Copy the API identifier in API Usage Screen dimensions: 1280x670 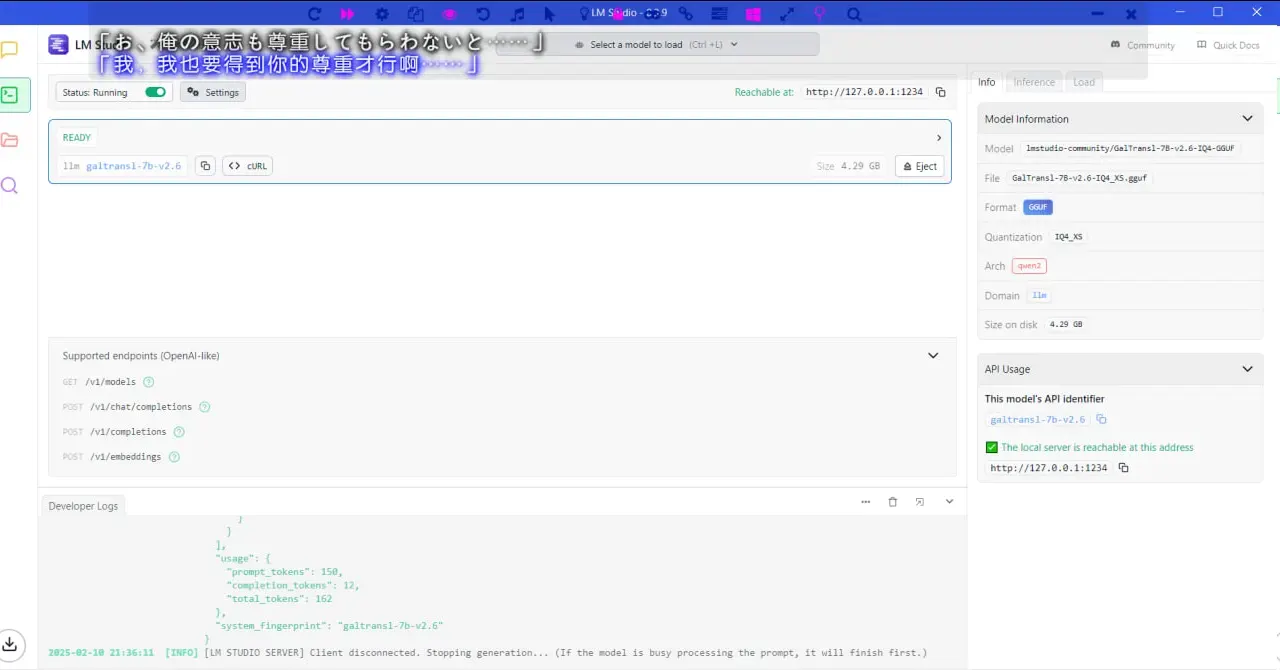pos(1101,420)
